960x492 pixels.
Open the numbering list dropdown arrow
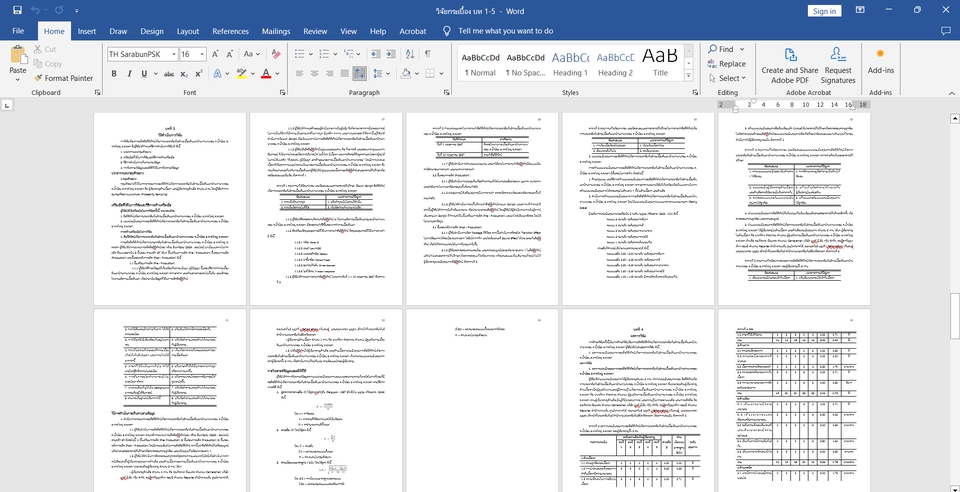[x=336, y=54]
